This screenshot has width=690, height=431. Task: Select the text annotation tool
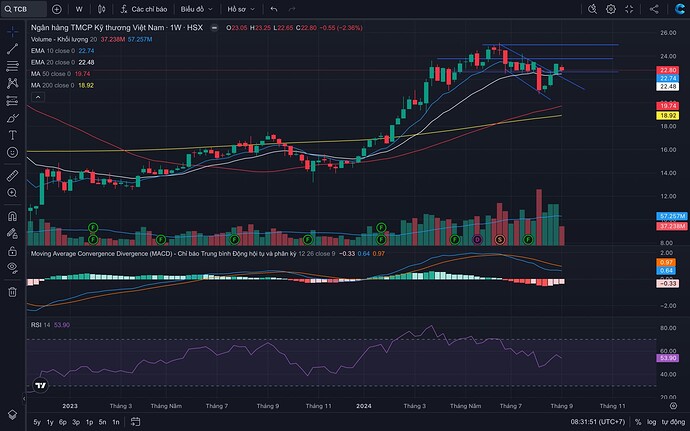click(x=12, y=135)
